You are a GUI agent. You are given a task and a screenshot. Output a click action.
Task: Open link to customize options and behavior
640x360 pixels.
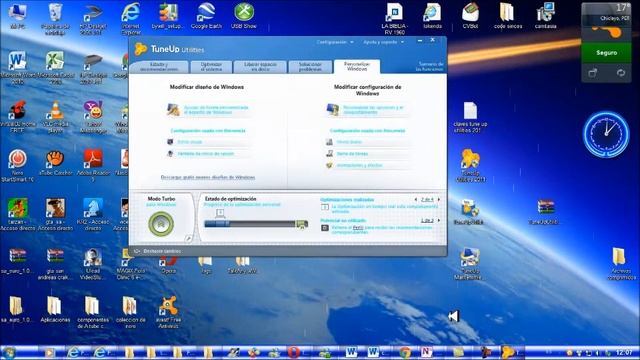[373, 109]
